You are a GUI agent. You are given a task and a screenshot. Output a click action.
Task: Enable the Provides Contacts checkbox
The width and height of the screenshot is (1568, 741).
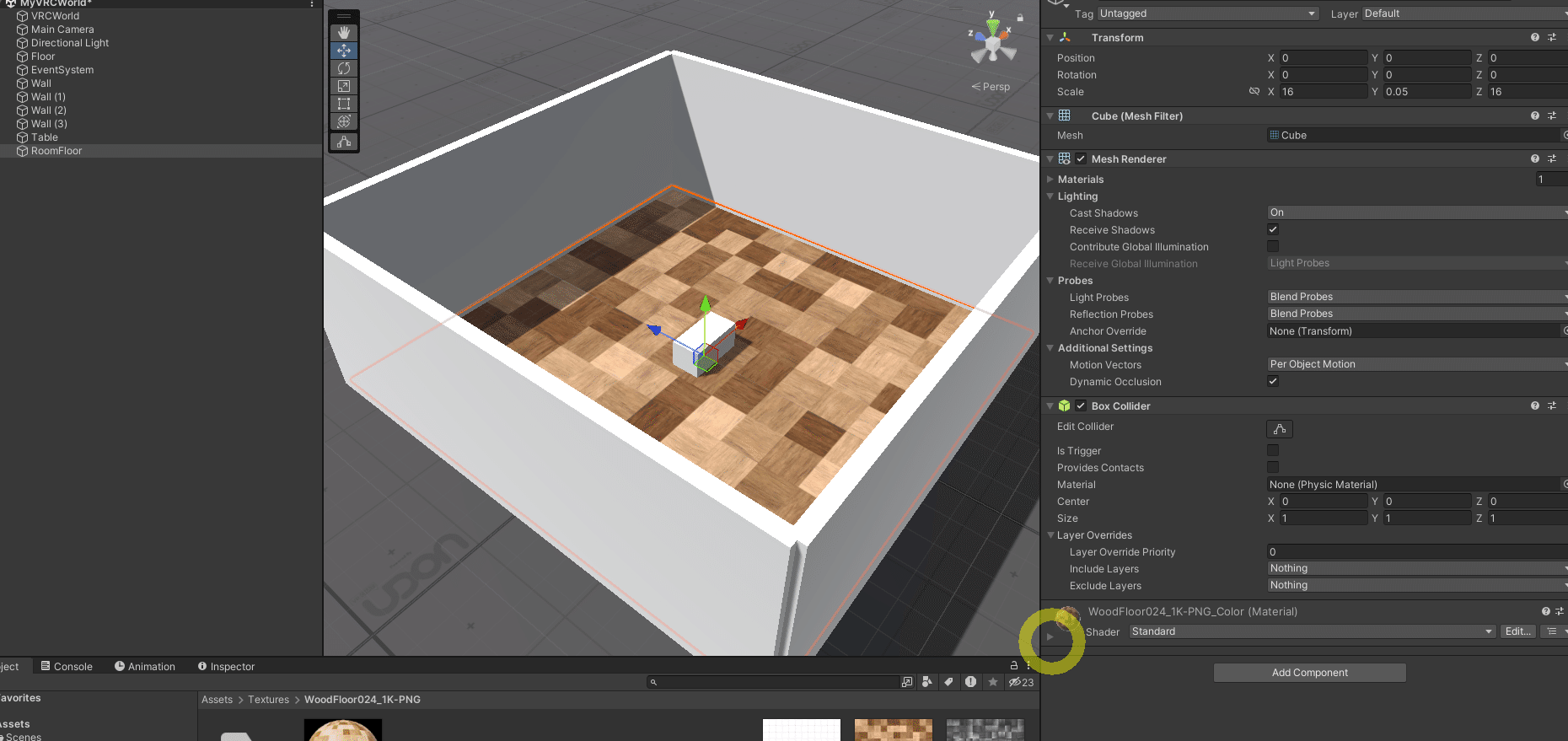1273,468
